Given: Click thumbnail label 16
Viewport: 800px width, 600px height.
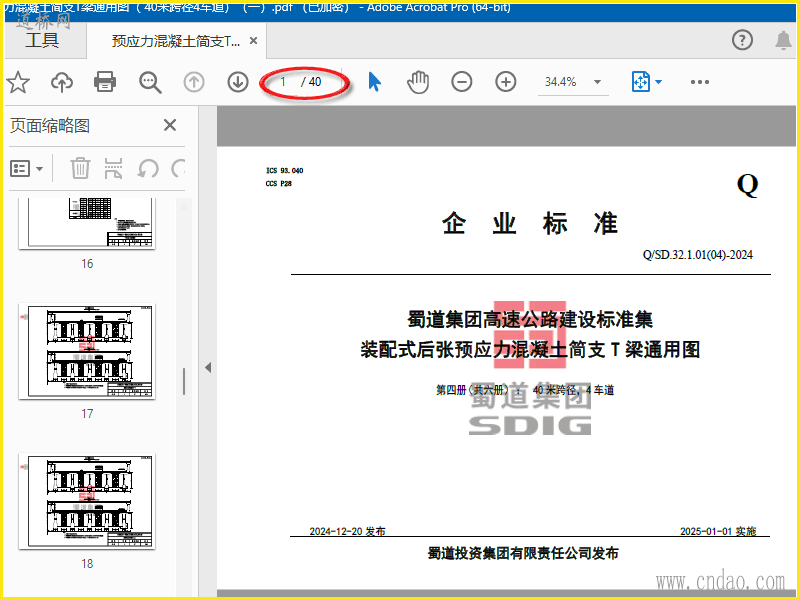Looking at the screenshot, I should point(87,264).
